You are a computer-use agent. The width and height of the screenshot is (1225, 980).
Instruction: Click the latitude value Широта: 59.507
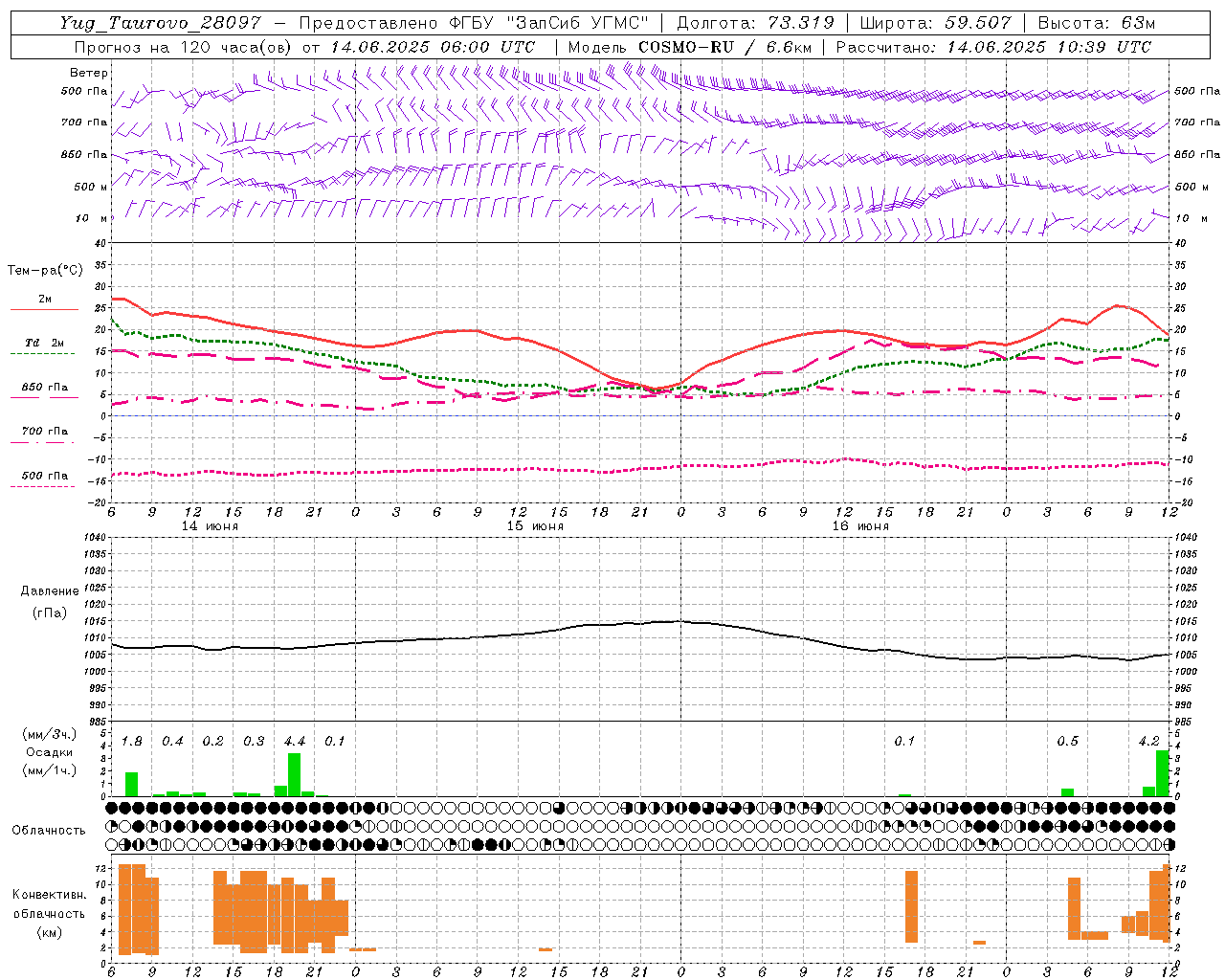pos(935,23)
